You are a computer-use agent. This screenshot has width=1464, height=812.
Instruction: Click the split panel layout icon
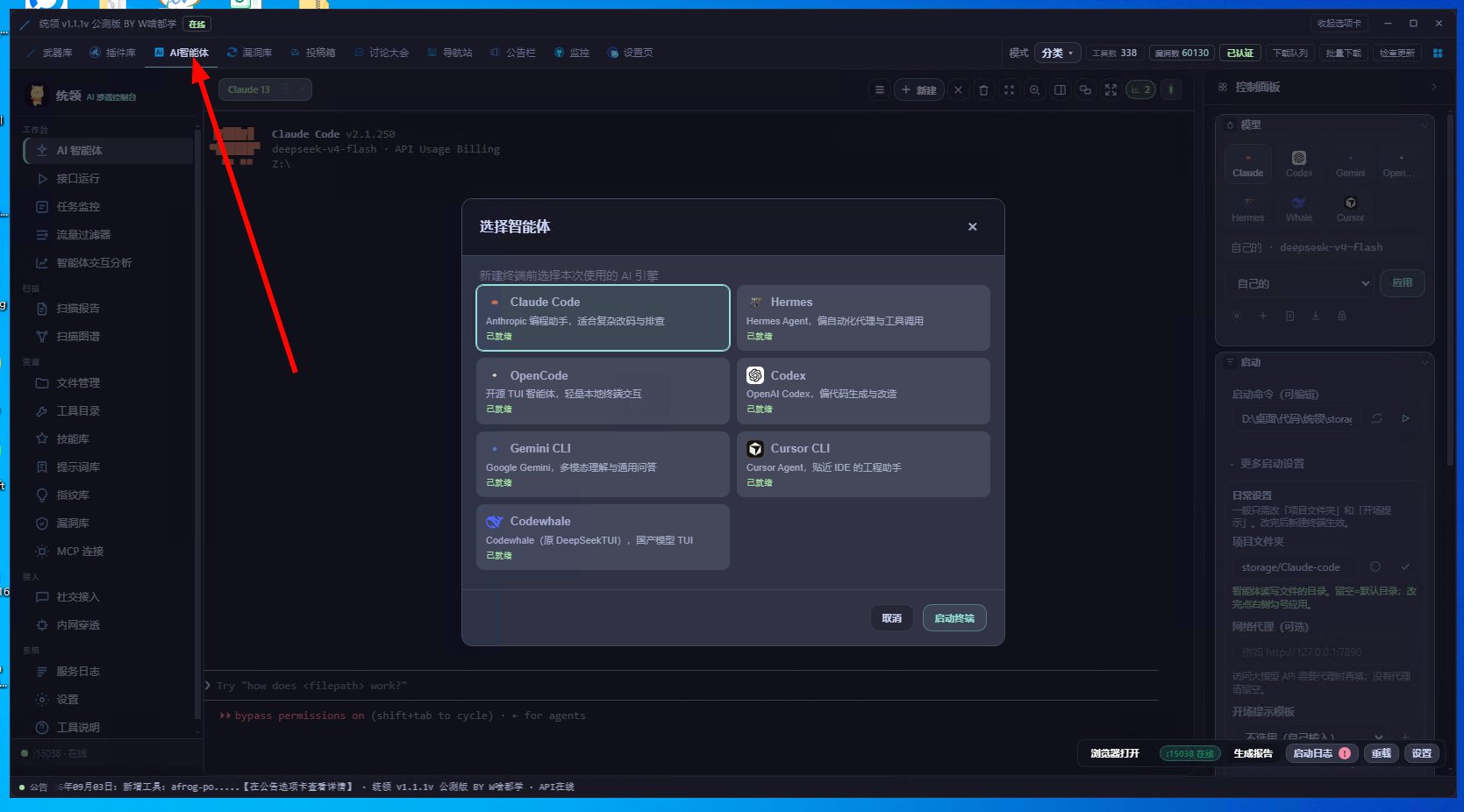coord(1060,89)
